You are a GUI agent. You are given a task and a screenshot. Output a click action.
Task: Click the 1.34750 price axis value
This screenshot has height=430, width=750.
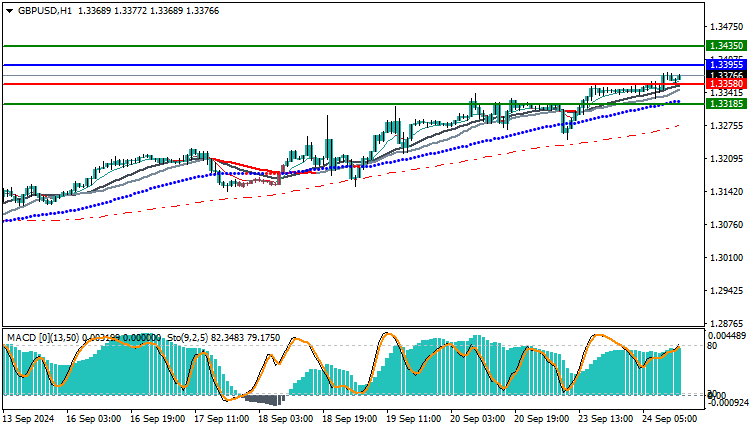click(727, 27)
